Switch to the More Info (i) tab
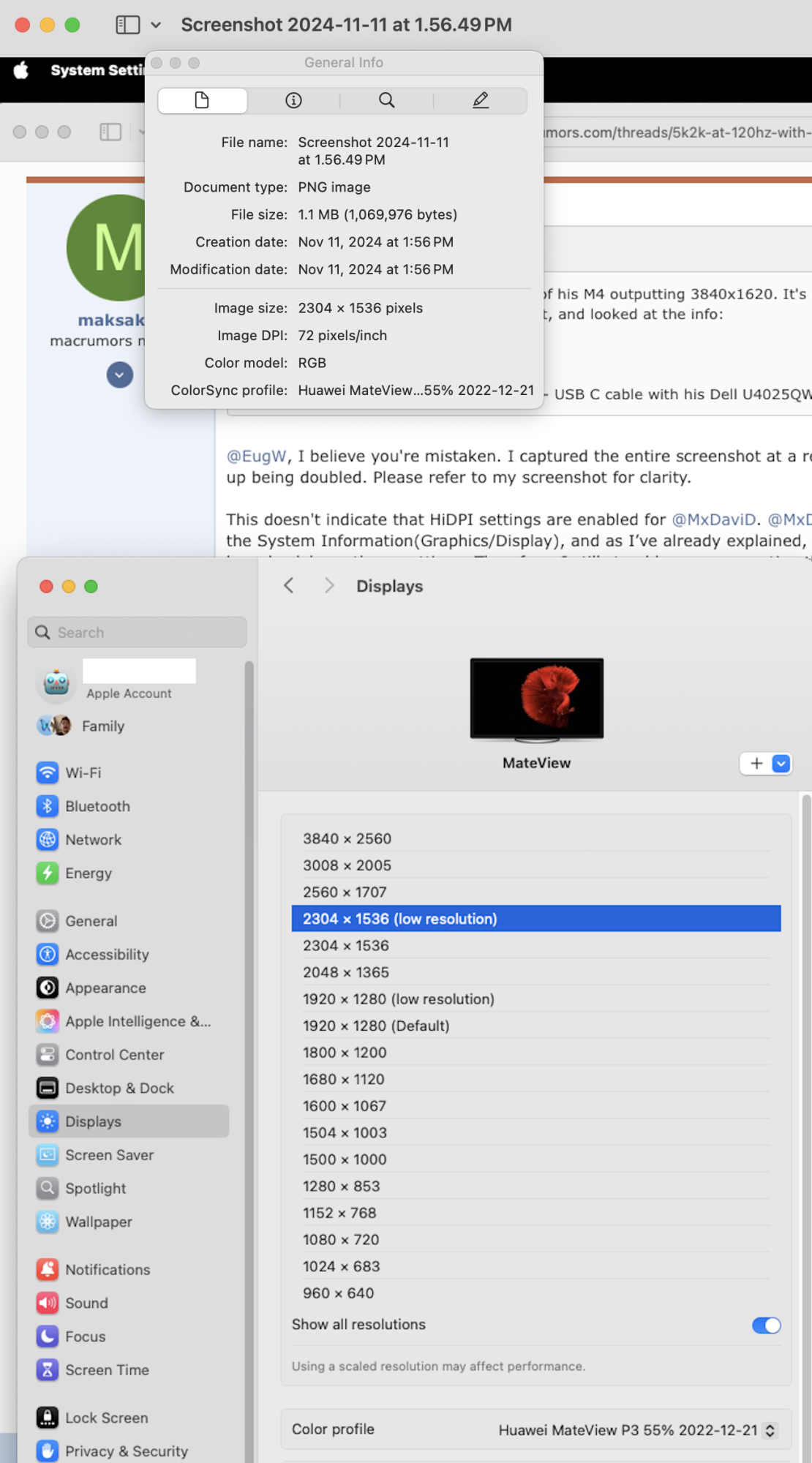 293,100
